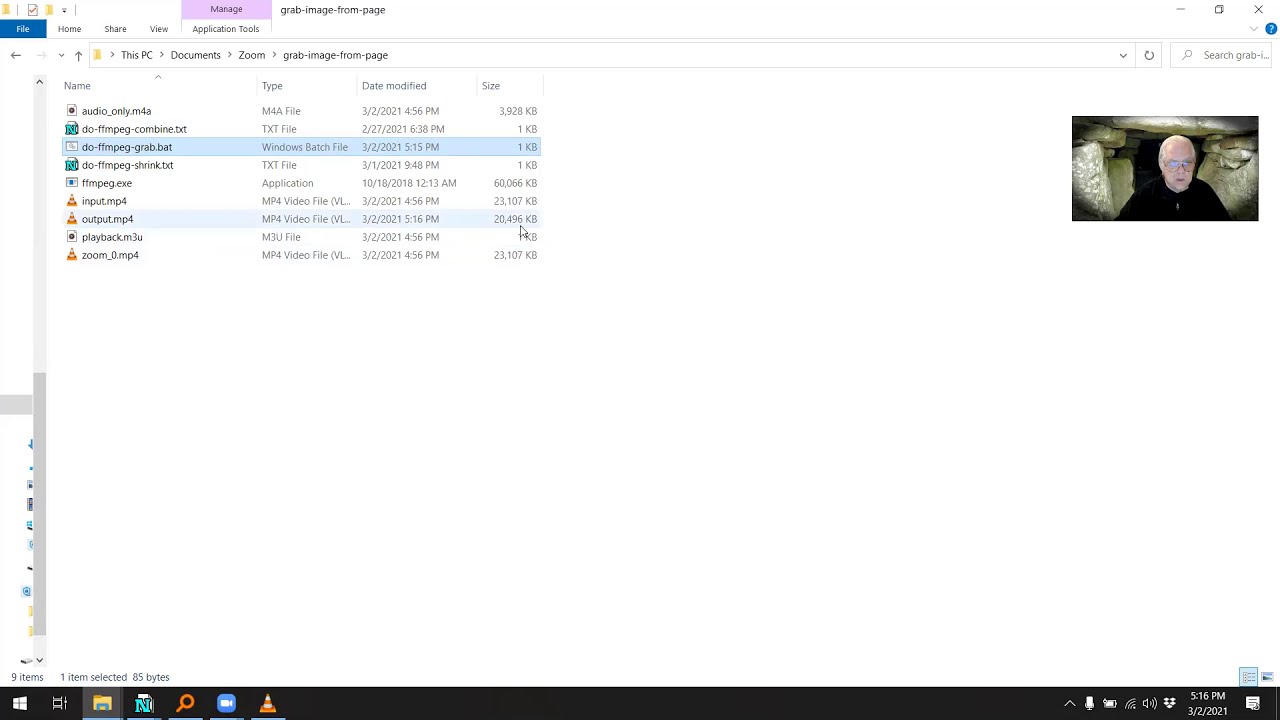The height and width of the screenshot is (720, 1280).
Task: Click the output.mp4 file name
Action: coord(107,219)
